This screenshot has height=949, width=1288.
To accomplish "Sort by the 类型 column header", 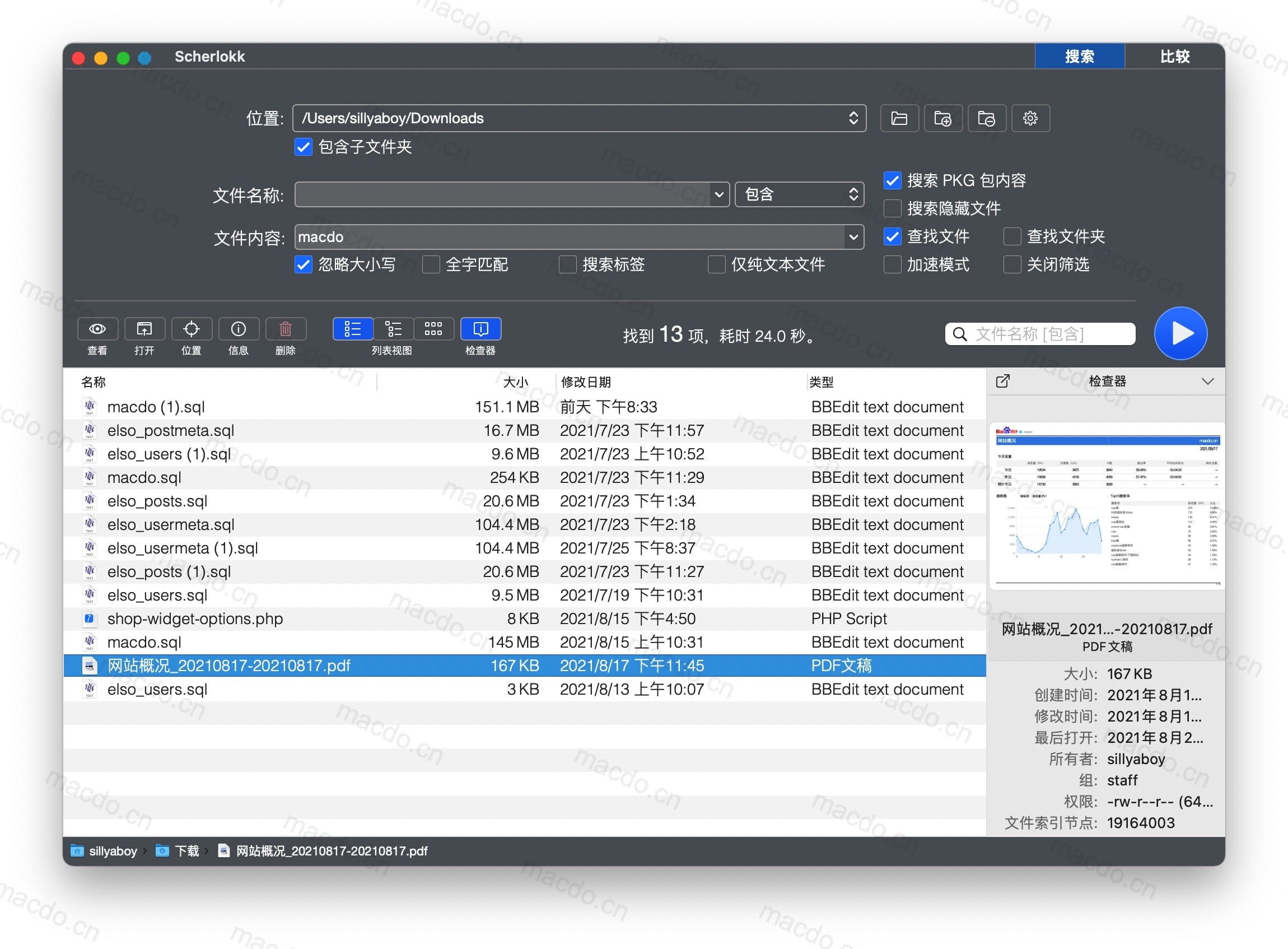I will [821, 382].
